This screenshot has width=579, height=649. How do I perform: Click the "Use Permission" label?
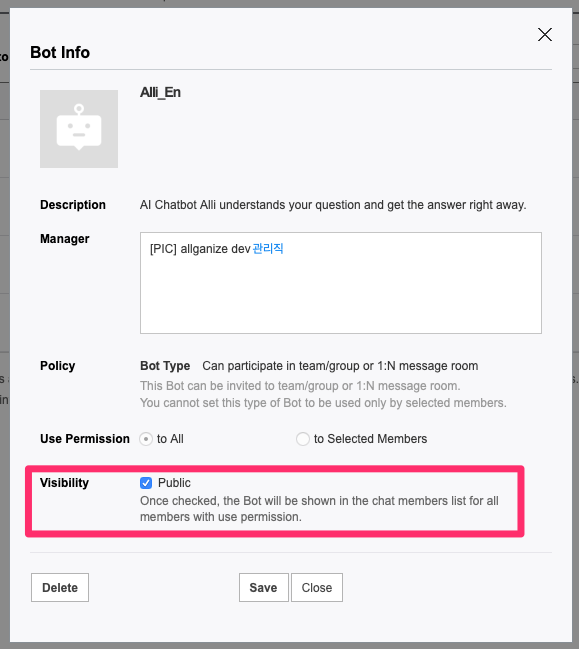(x=85, y=439)
